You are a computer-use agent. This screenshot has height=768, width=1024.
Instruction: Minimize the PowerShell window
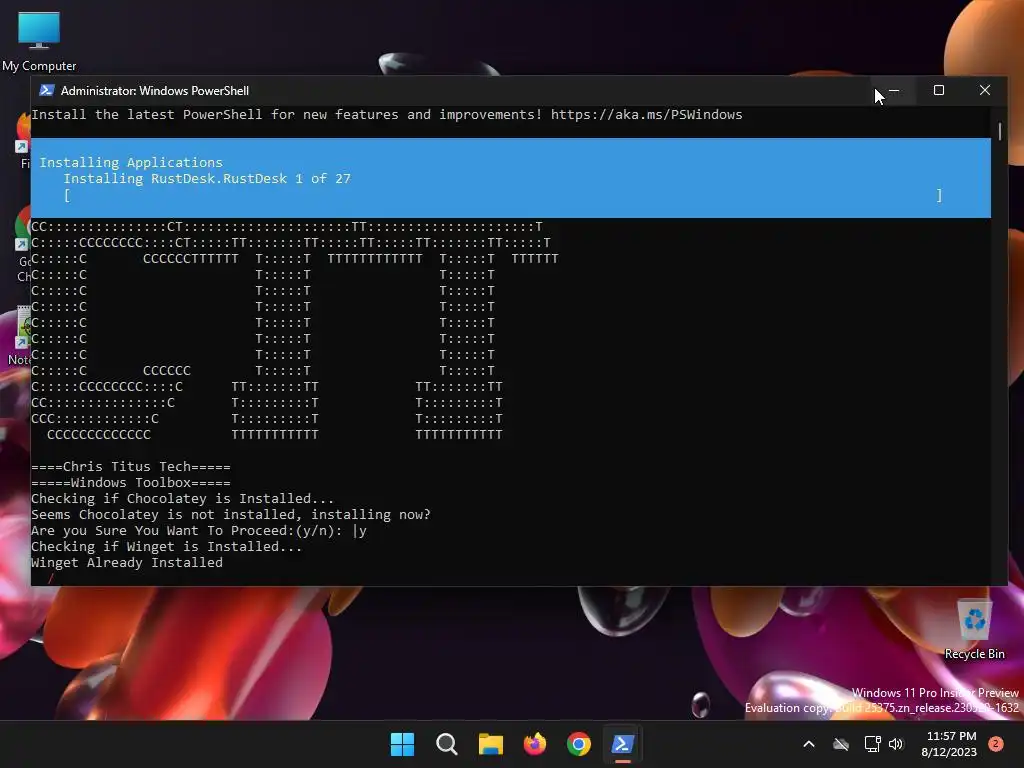pyautogui.click(x=894, y=90)
